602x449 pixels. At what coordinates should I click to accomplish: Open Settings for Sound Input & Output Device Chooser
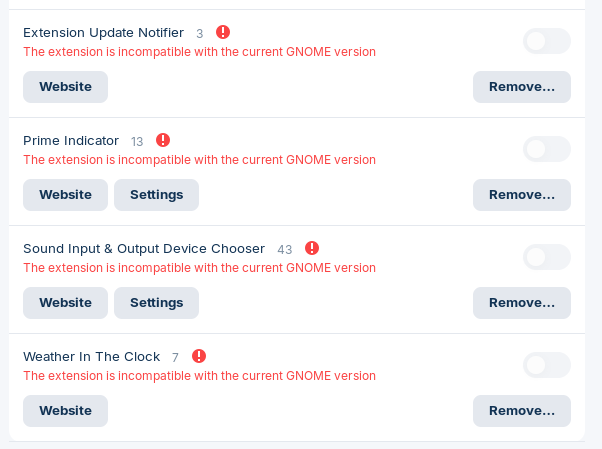point(156,303)
